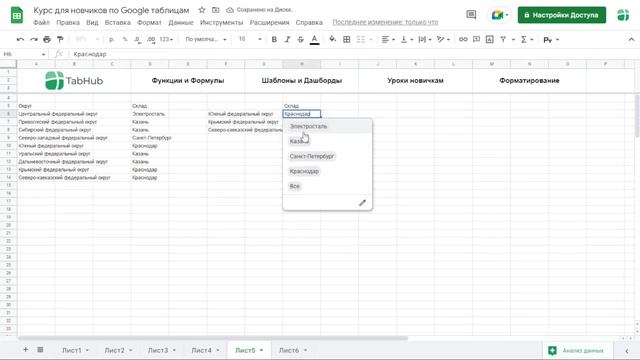Switch to the Лист6 tab
Viewport: 640px width, 360px height.
[293, 350]
